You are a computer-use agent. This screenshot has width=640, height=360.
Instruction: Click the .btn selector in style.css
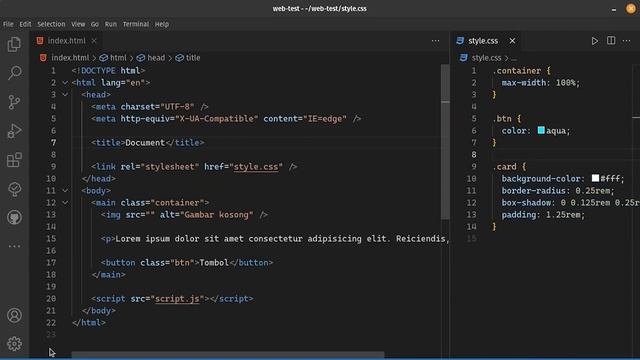502,118
